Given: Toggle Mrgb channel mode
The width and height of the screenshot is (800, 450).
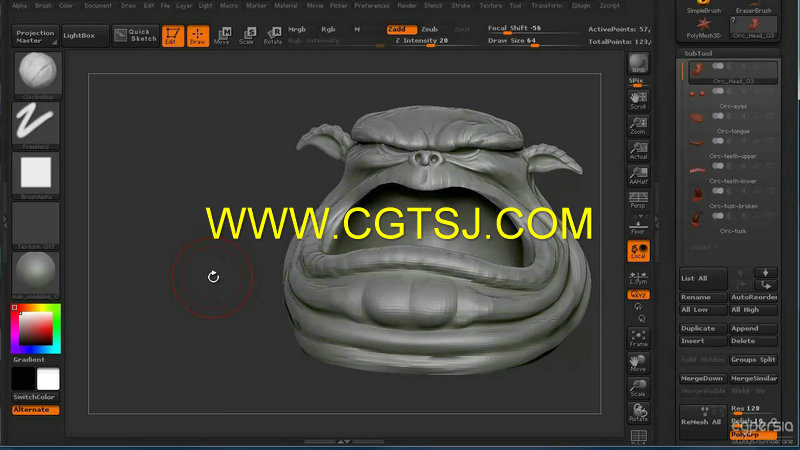Looking at the screenshot, I should pyautogui.click(x=297, y=29).
